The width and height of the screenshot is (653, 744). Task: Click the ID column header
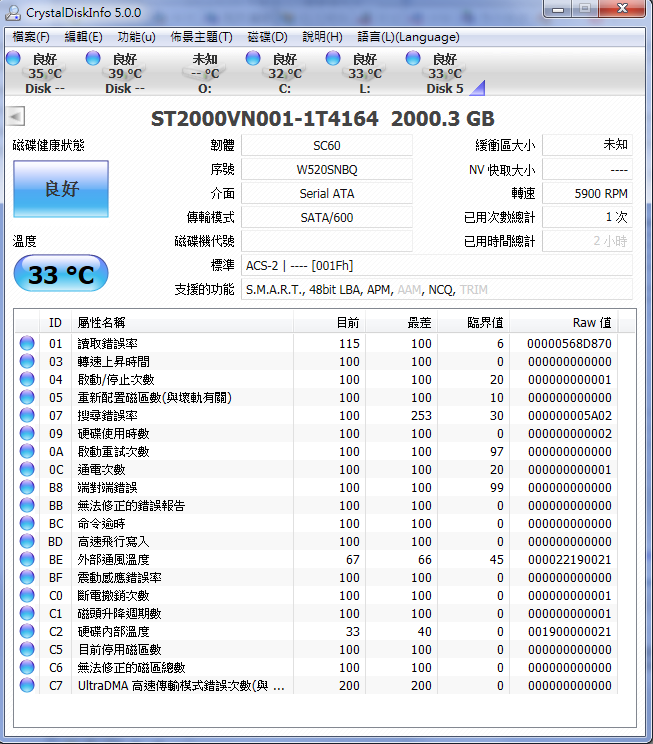click(56, 323)
